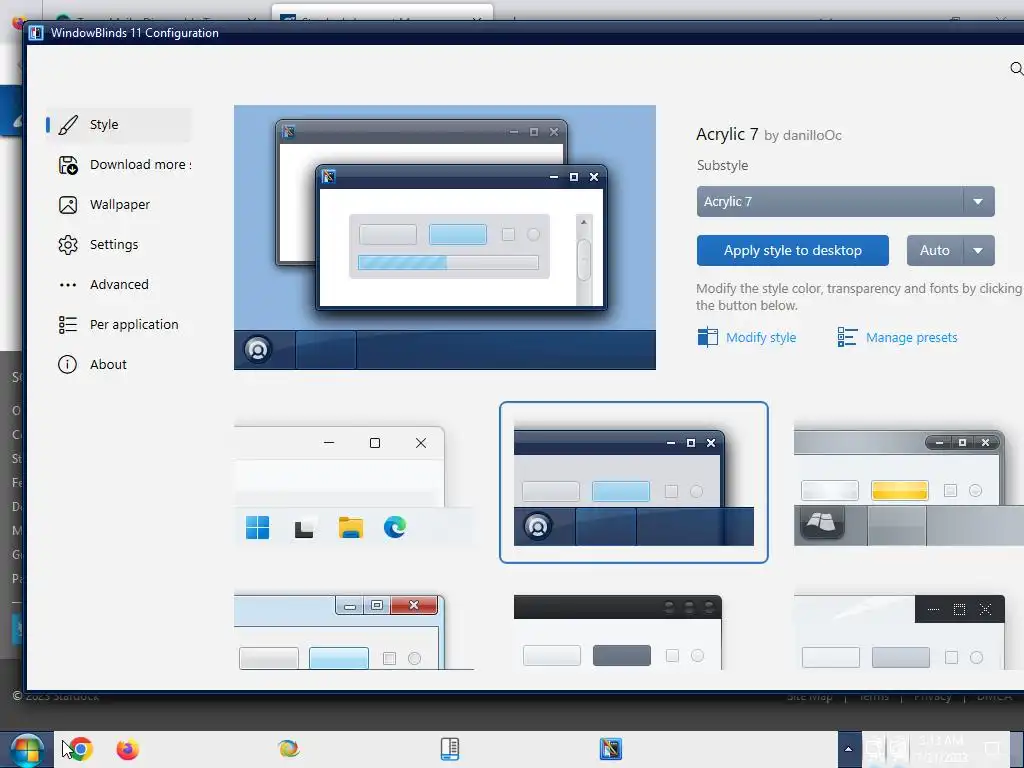This screenshot has height=768, width=1024.
Task: Show hidden system tray icons
Action: 848,749
